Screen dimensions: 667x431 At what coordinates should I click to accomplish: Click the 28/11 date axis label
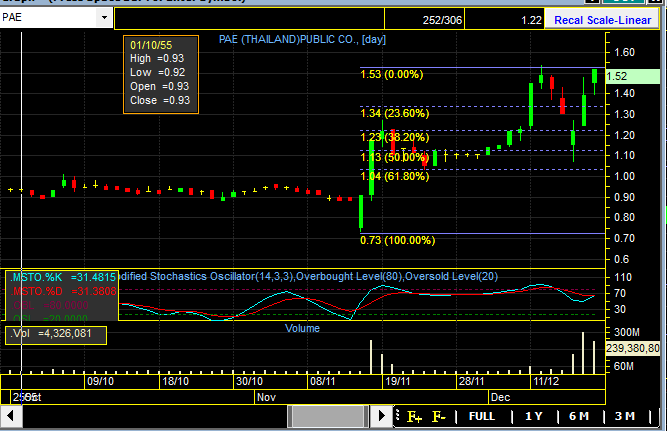[x=471, y=381]
